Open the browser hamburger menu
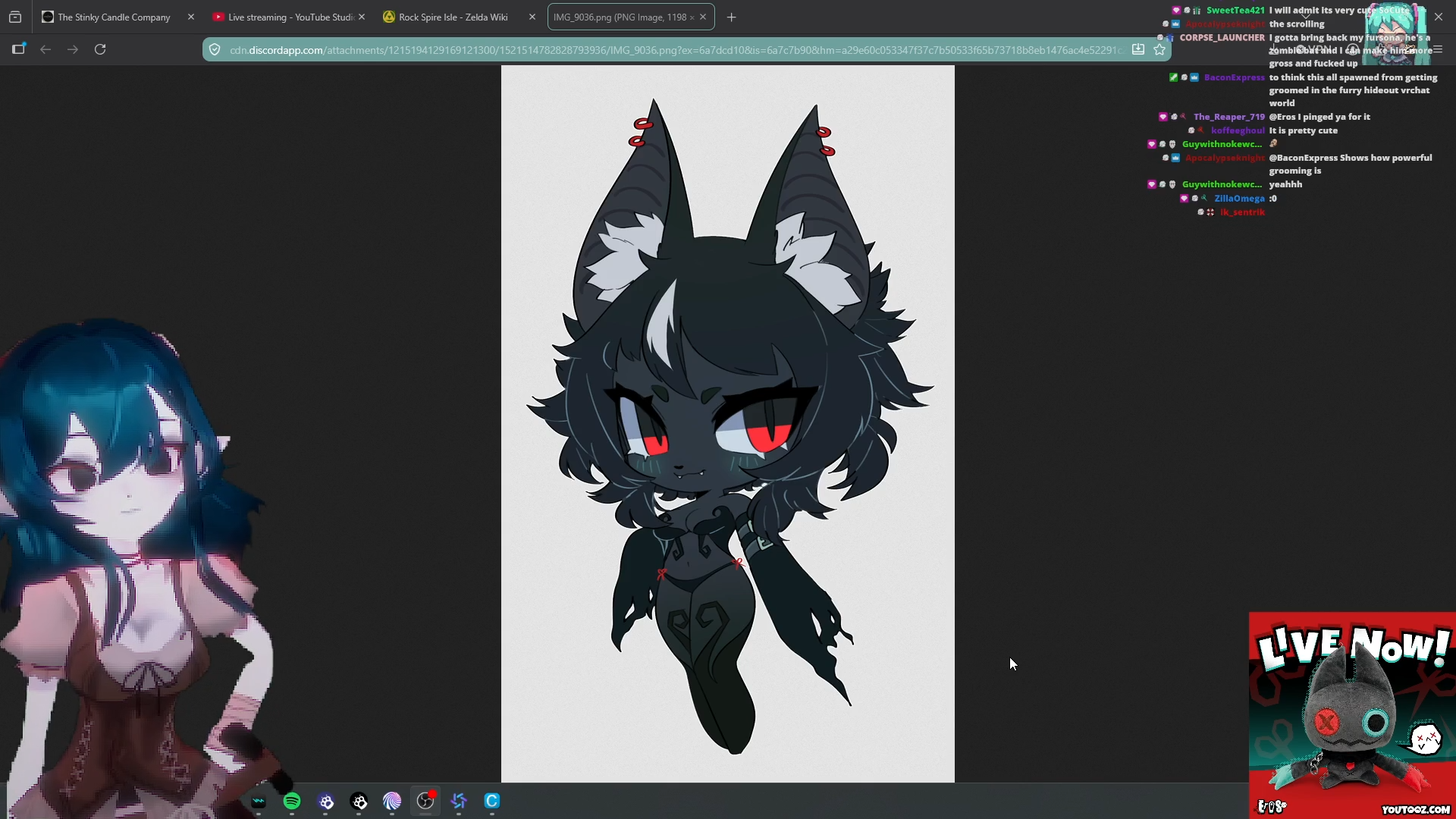This screenshot has height=819, width=1456. [1437, 49]
